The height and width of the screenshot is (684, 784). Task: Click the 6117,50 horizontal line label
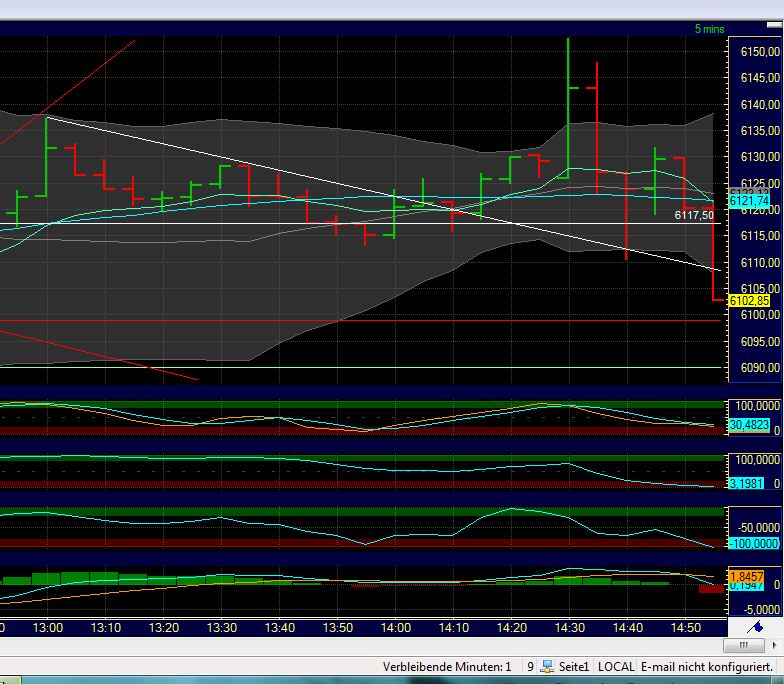pos(694,215)
